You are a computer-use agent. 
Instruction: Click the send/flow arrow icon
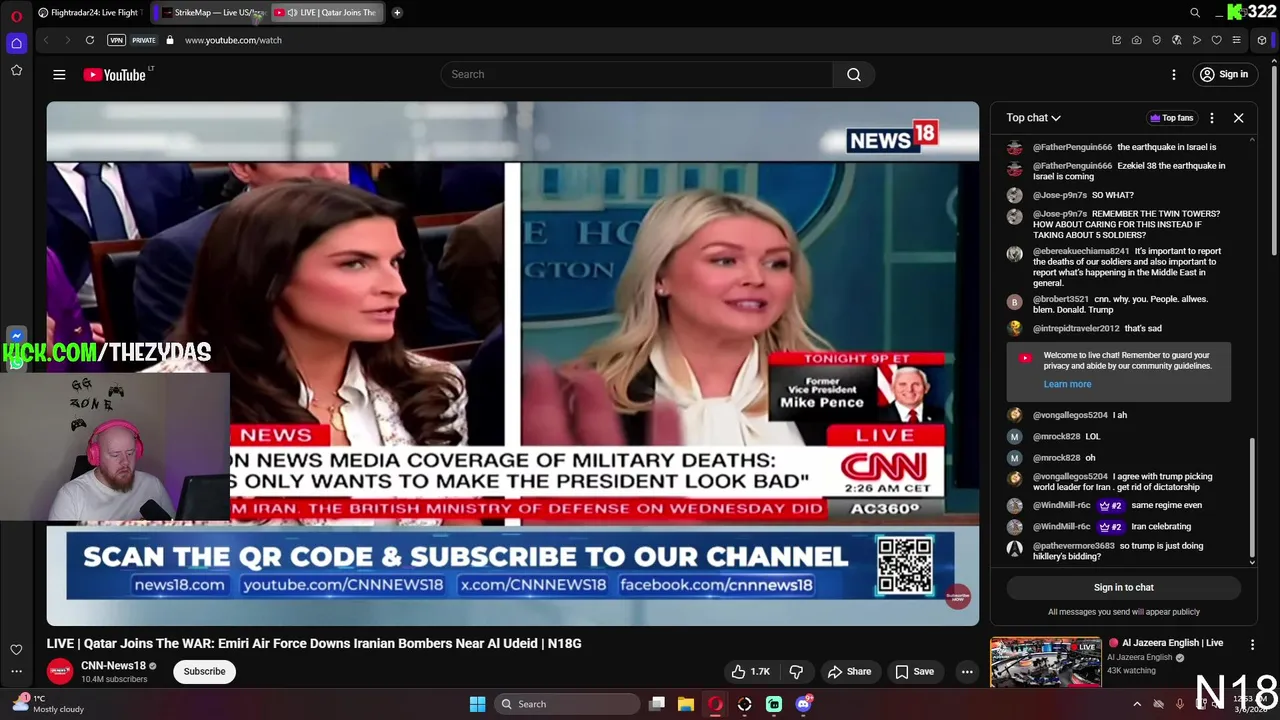point(1197,40)
